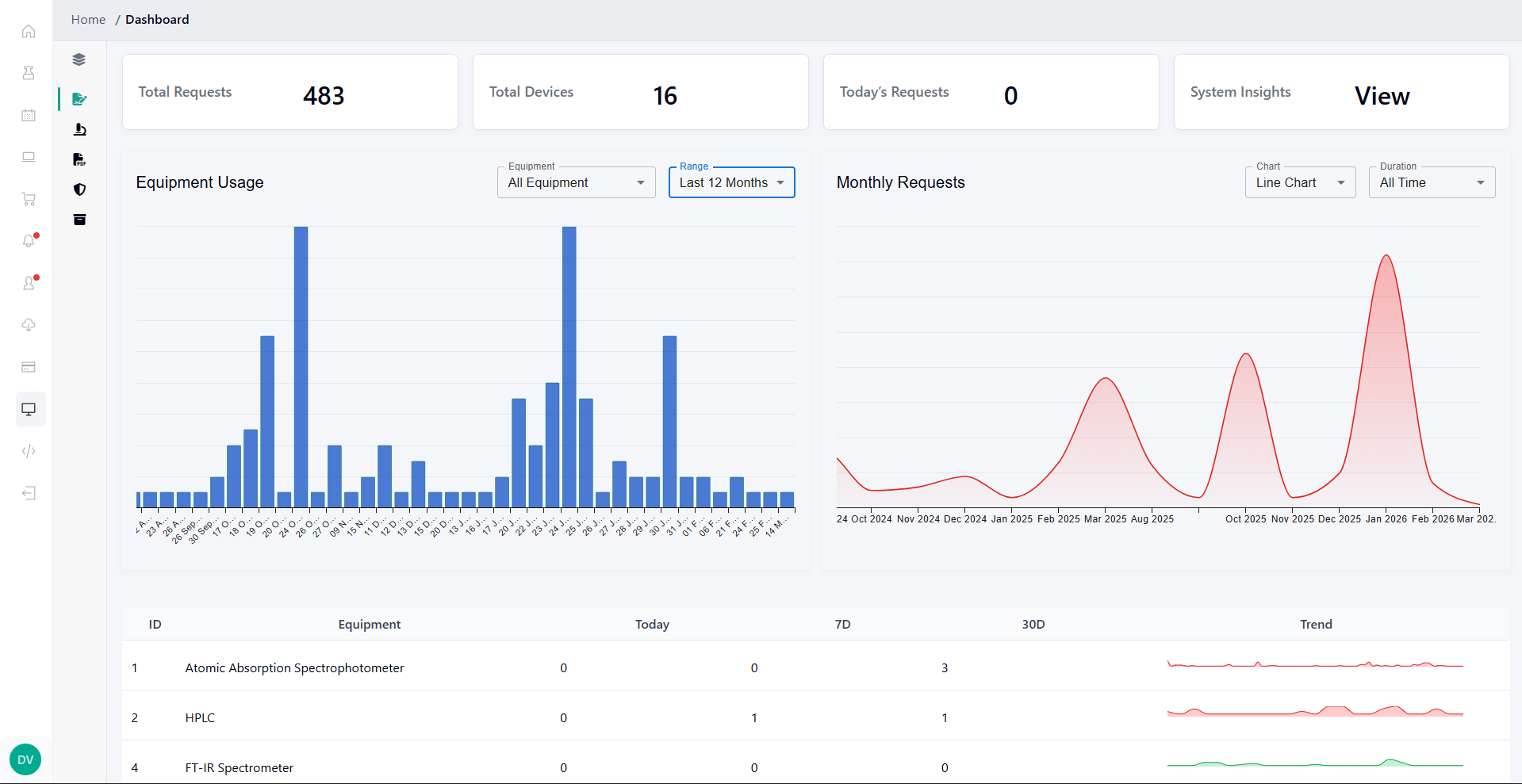Click the logout icon in the sidebar
The width and height of the screenshot is (1522, 784).
pyautogui.click(x=29, y=493)
